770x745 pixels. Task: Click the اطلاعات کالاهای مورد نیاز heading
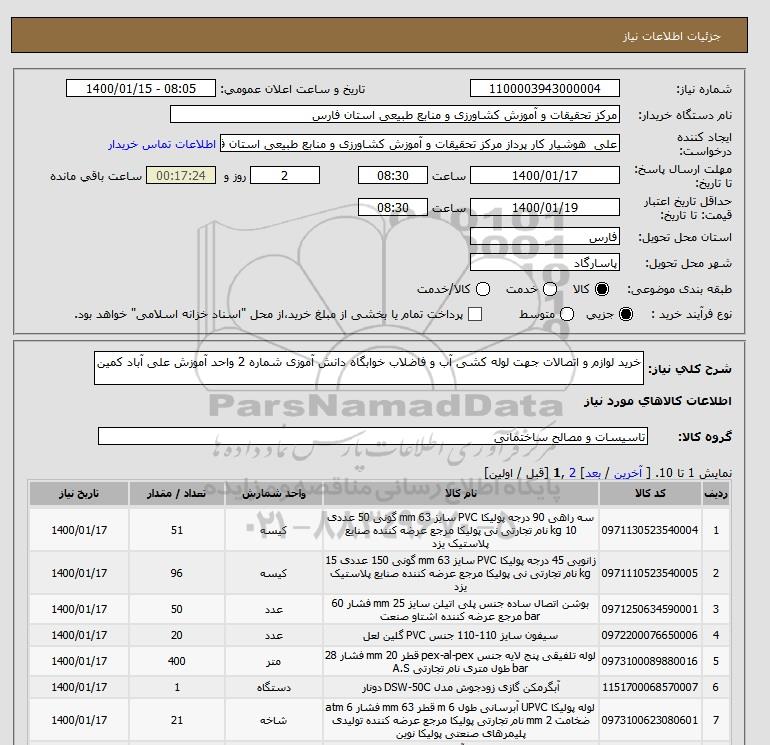coord(658,401)
